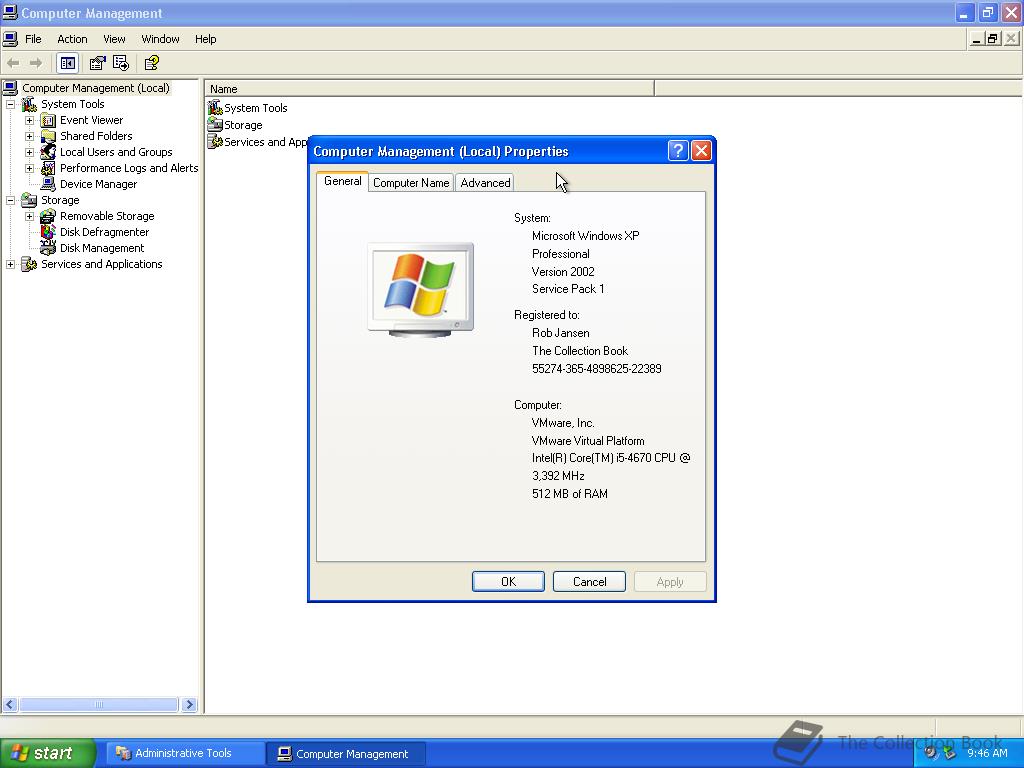Screen dimensions: 1024x768
Task: Select Device Manager label in the tree
Action: [99, 184]
